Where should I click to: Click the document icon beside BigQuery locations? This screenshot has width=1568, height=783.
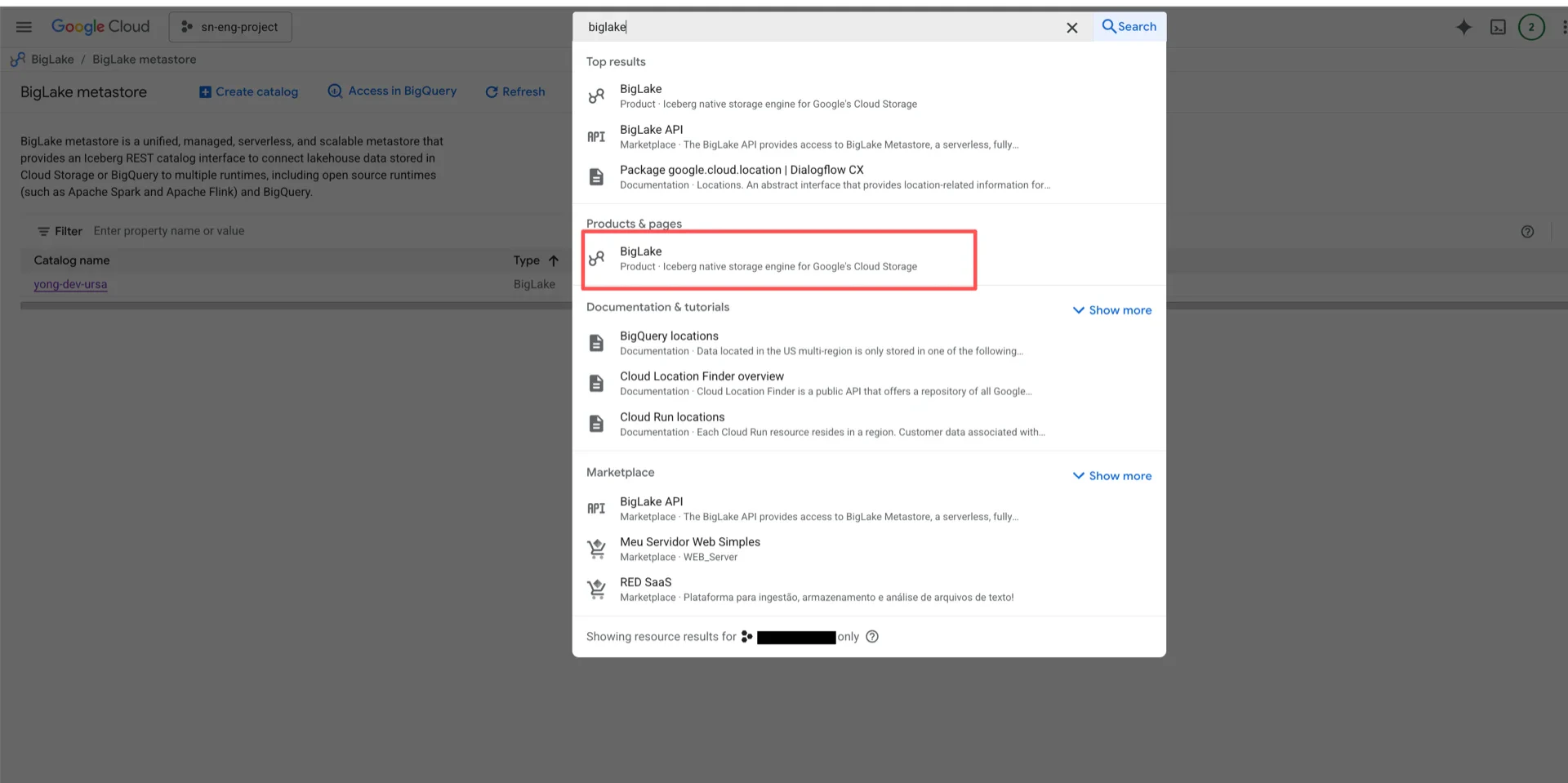point(596,343)
